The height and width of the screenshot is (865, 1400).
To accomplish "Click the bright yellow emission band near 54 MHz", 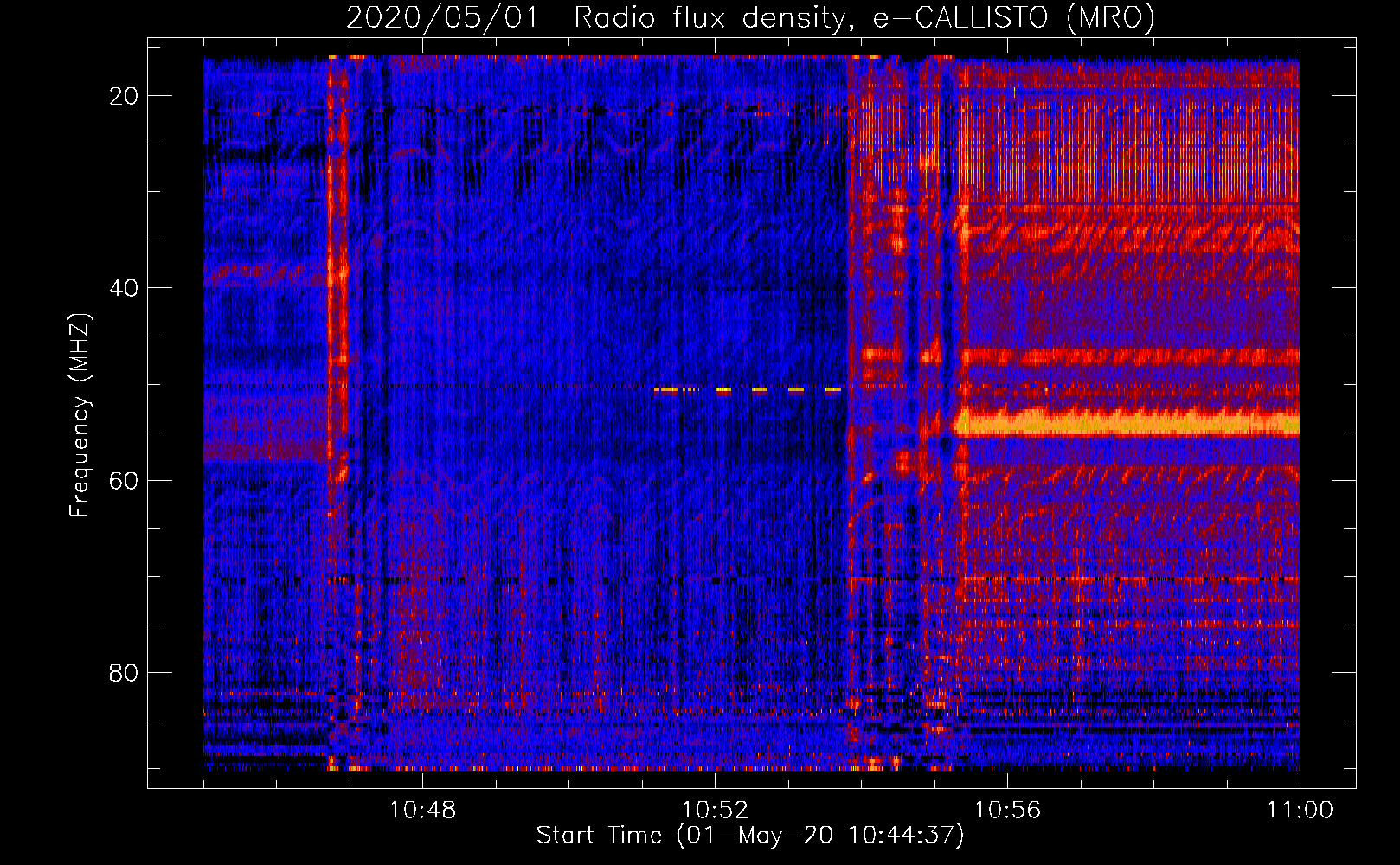I will pos(1126,423).
